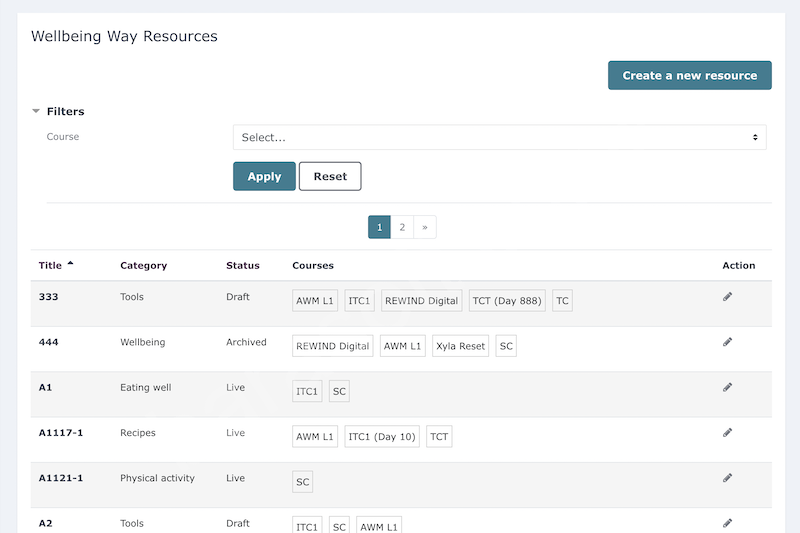The image size is (800, 533).
Task: Click the Course filter label
Action: [63, 137]
